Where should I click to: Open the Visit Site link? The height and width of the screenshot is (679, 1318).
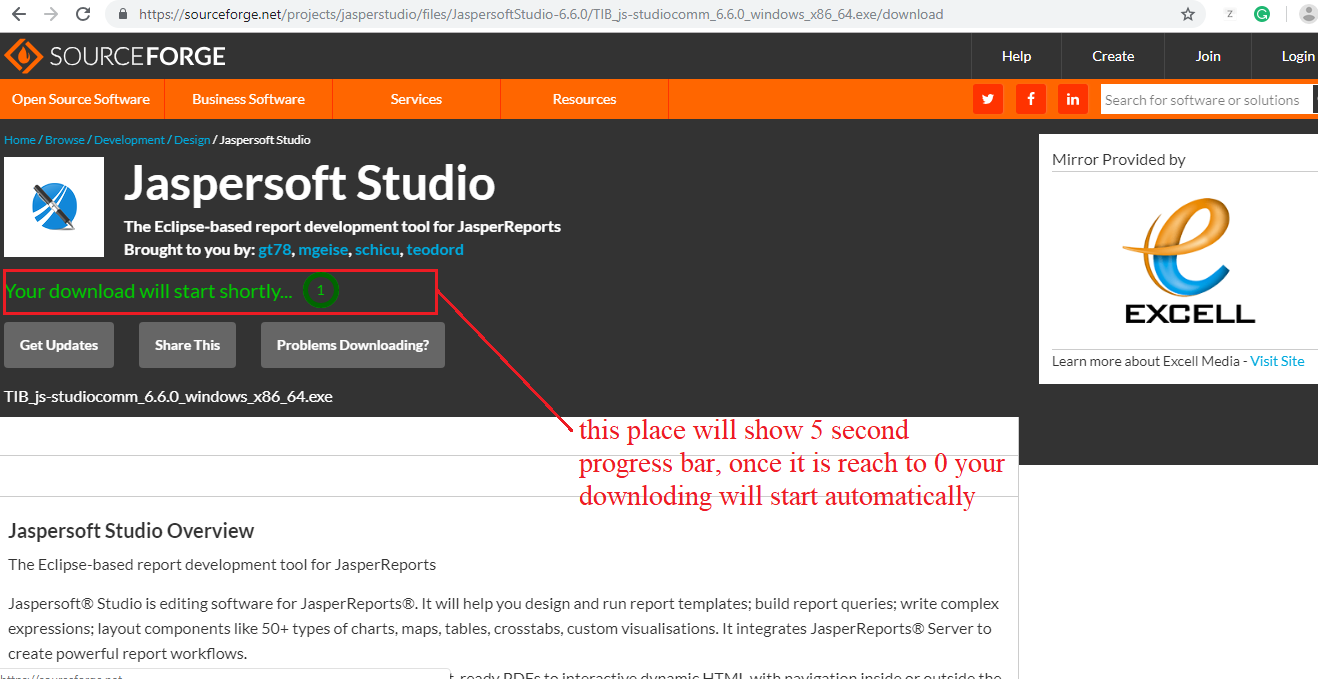[x=1277, y=361]
